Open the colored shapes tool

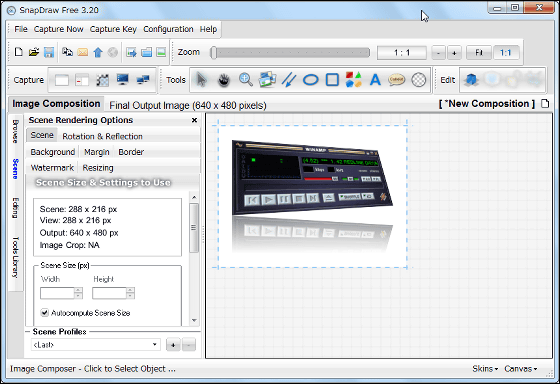click(x=354, y=80)
